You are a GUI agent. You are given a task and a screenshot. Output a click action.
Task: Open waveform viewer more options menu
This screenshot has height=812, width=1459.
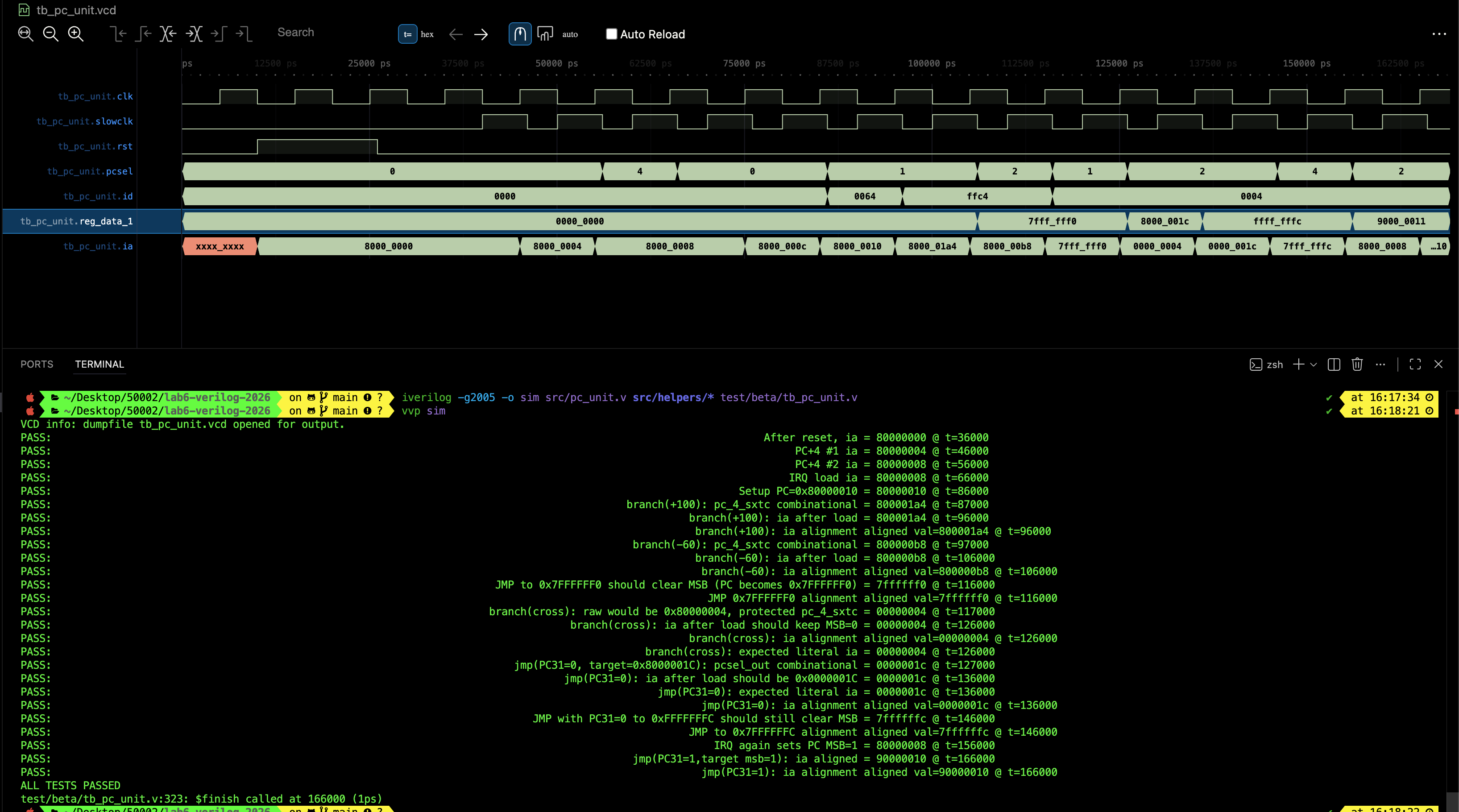pyautogui.click(x=1438, y=34)
